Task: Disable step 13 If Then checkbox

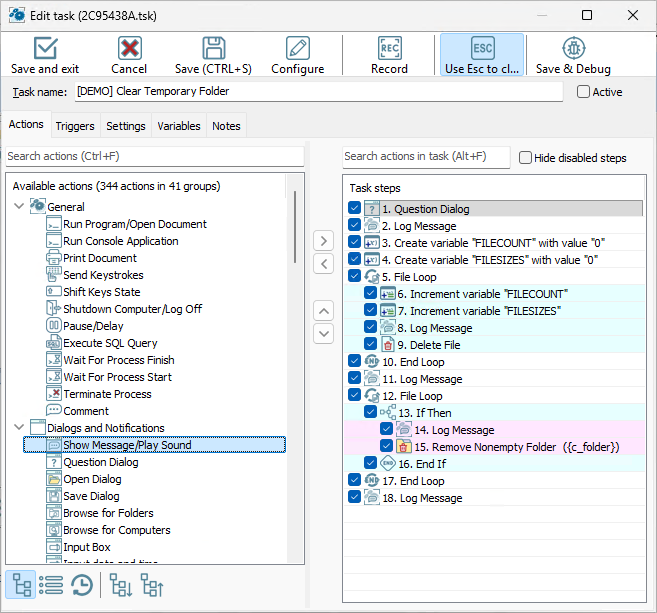Action: pos(370,412)
